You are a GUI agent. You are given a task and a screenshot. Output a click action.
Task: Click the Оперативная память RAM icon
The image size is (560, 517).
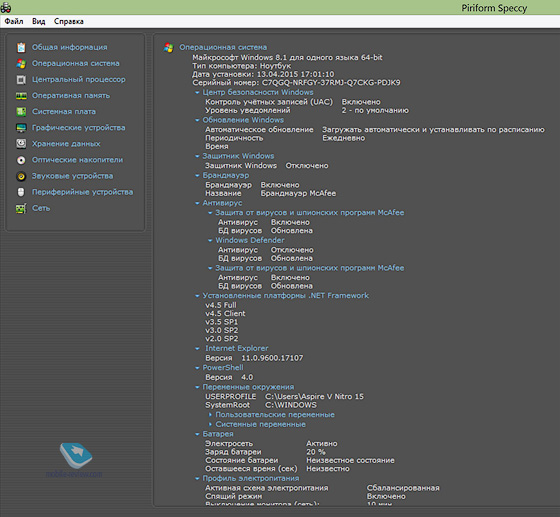[x=21, y=96]
